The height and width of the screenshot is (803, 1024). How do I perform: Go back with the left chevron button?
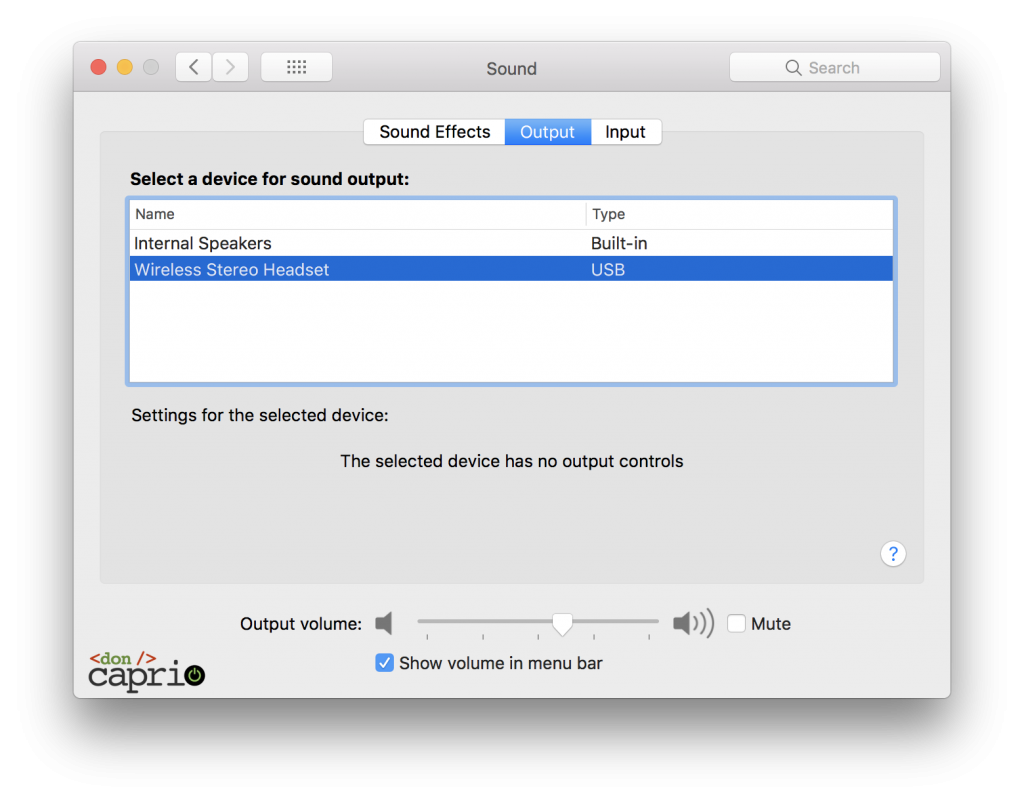(193, 67)
